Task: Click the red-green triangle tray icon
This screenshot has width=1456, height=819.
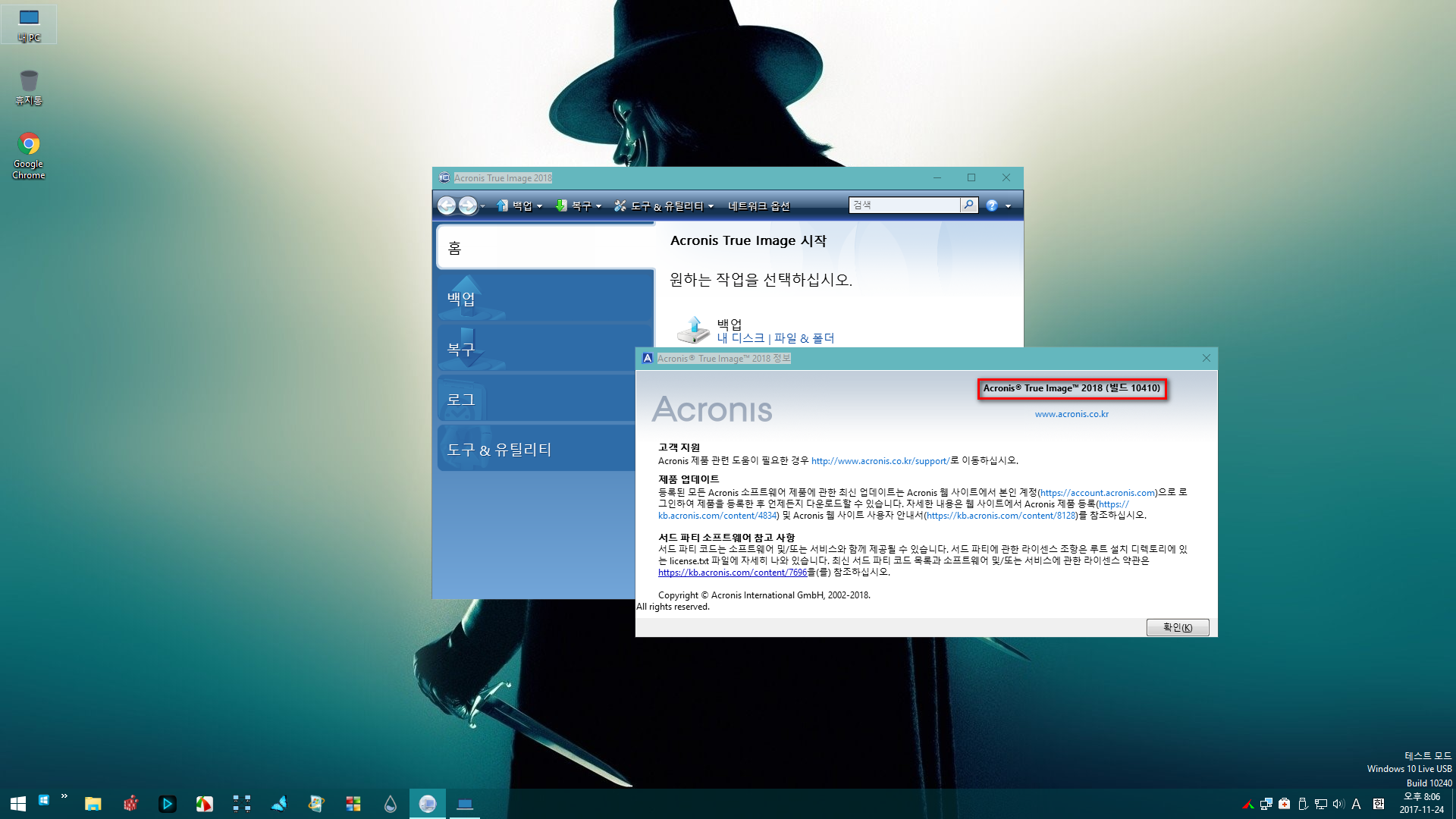Action: tap(1248, 805)
